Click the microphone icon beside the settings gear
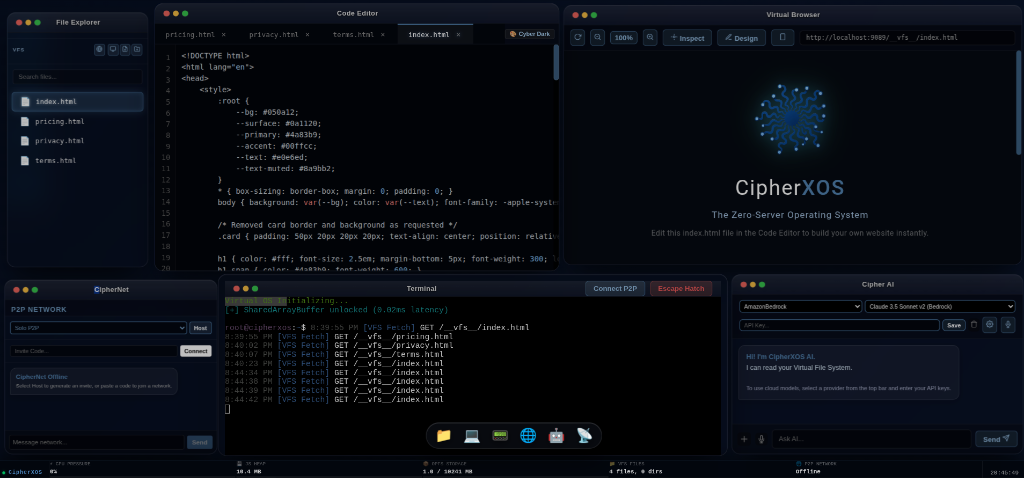Screen dimensions: 1024x478 tap(1008, 325)
